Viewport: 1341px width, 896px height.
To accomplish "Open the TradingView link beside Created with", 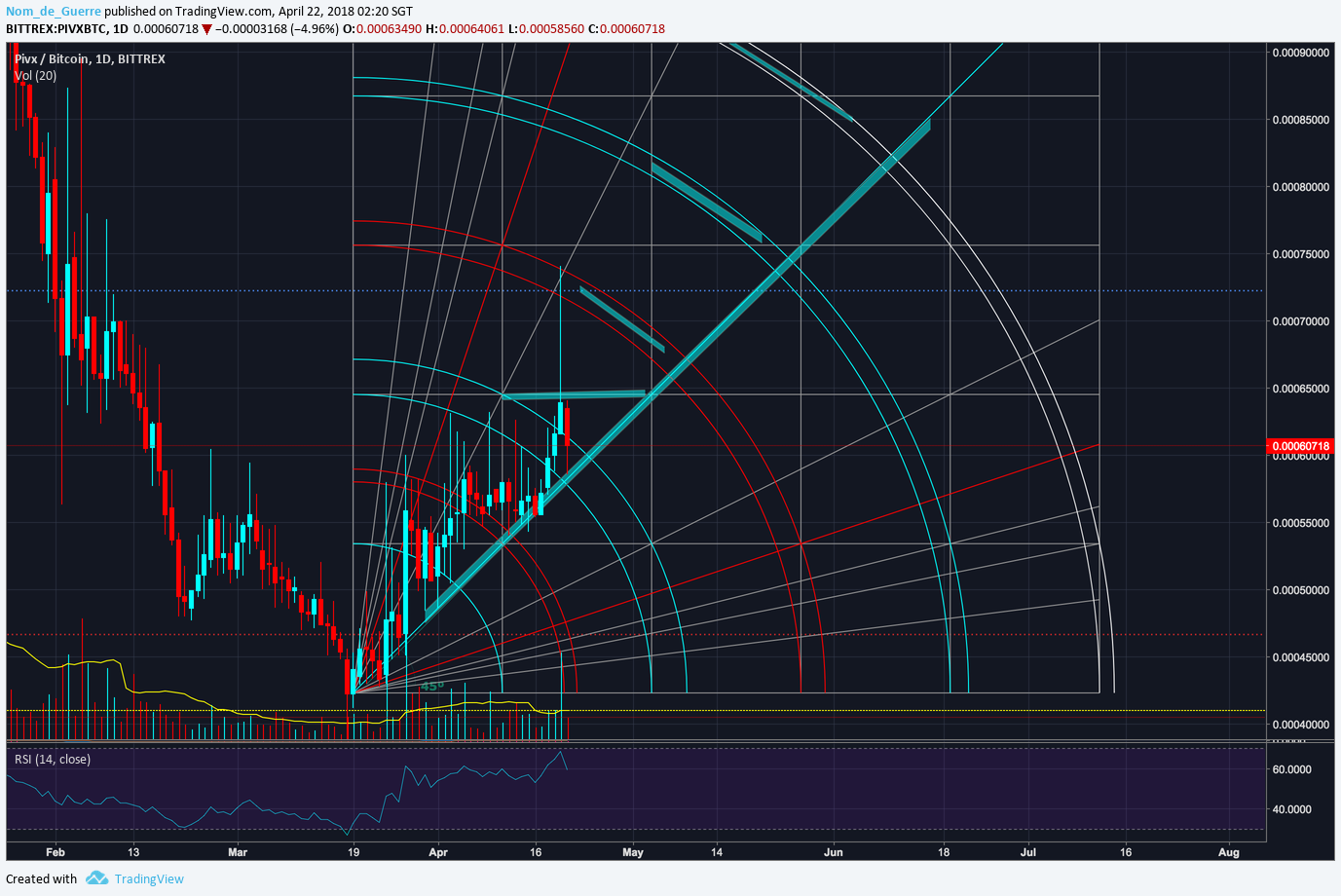I will [x=149, y=878].
